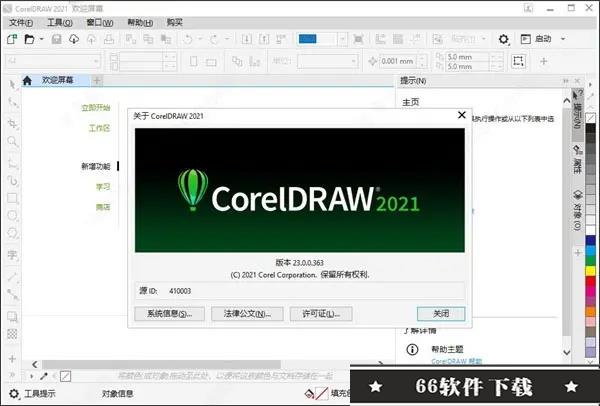The image size is (600, 406).
Task: Toggle landscape page orientation
Action: (x=211, y=62)
